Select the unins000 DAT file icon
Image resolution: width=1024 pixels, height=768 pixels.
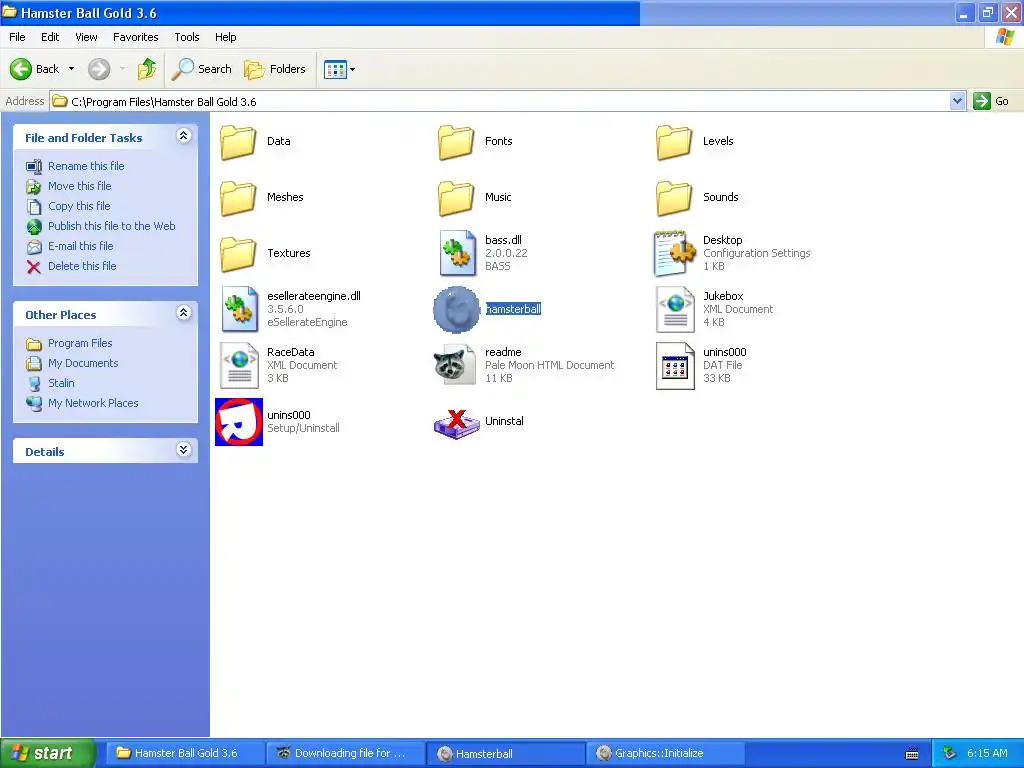pyautogui.click(x=675, y=366)
